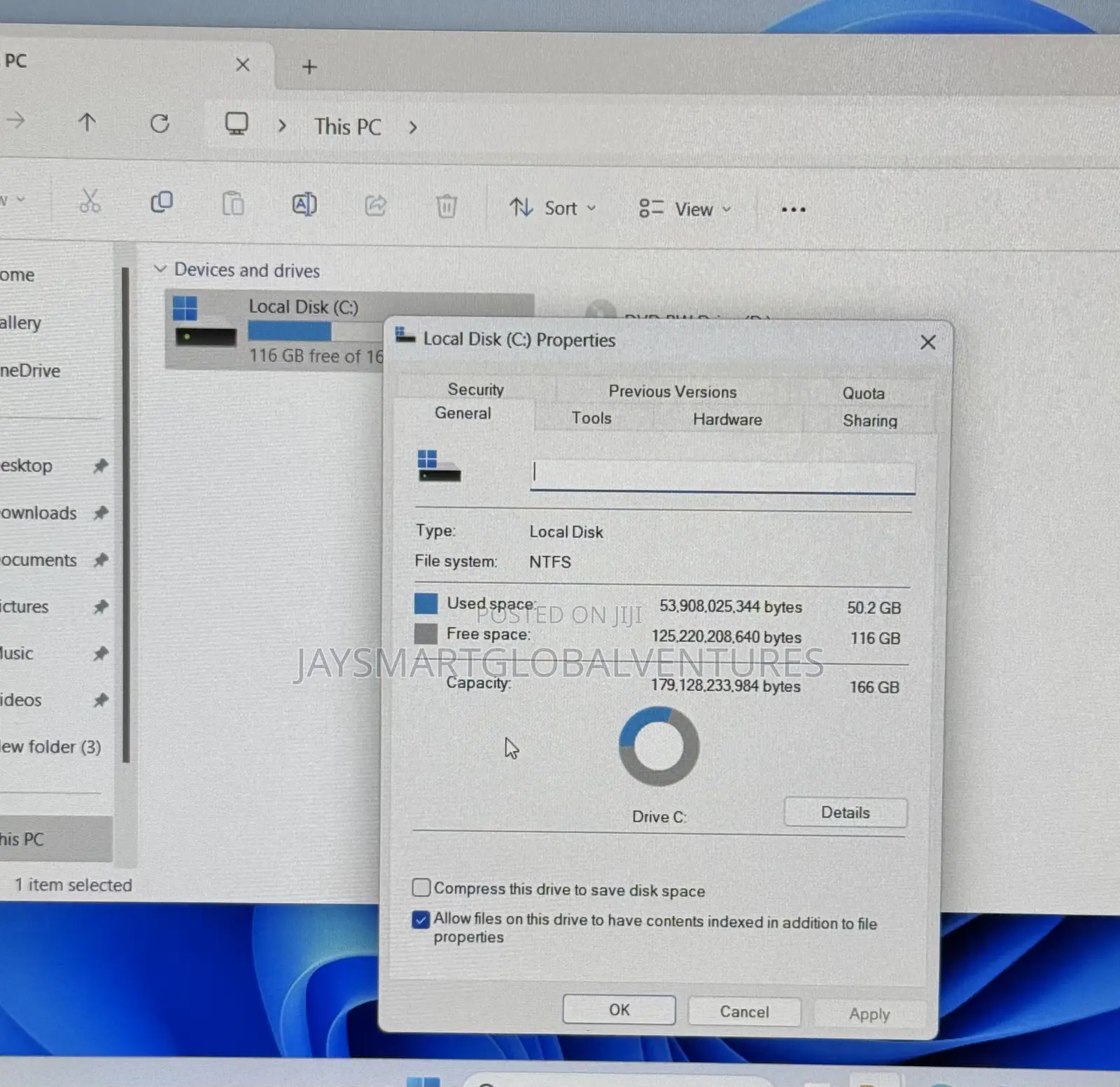Click the Copy icon in Explorer toolbar
Image resolution: width=1120 pixels, height=1087 pixels.
click(162, 202)
